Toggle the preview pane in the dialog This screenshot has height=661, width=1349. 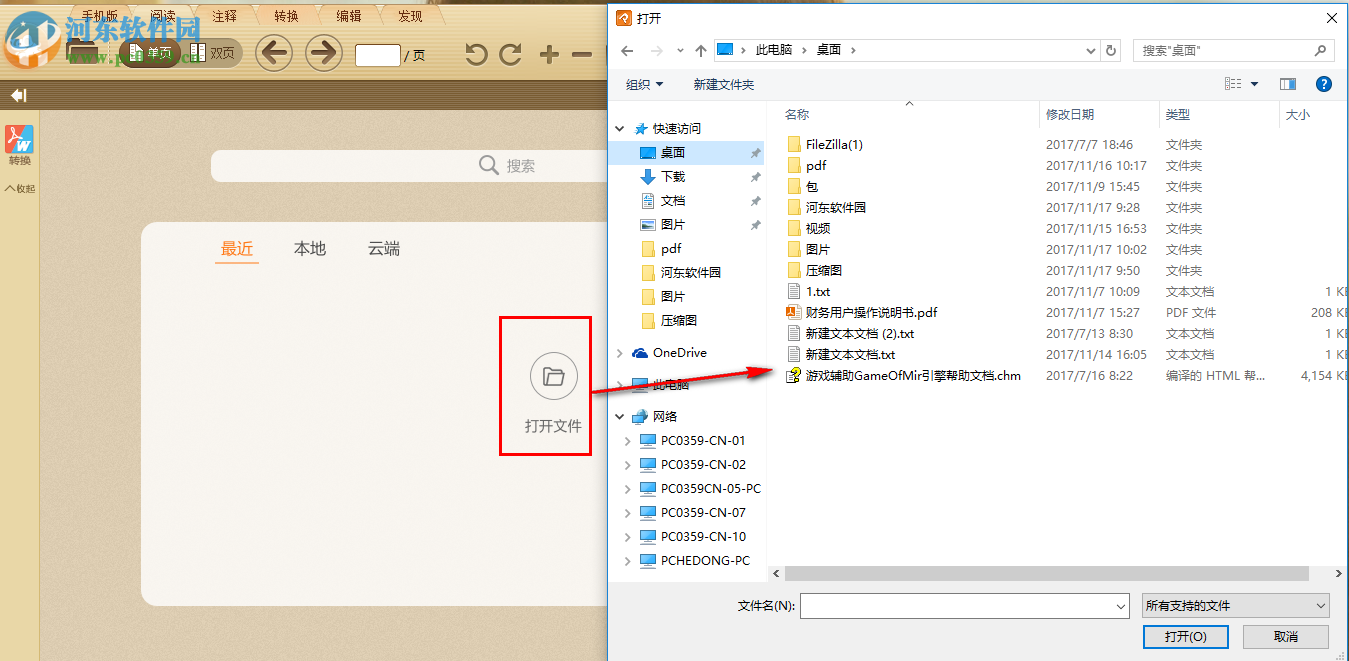point(1288,84)
